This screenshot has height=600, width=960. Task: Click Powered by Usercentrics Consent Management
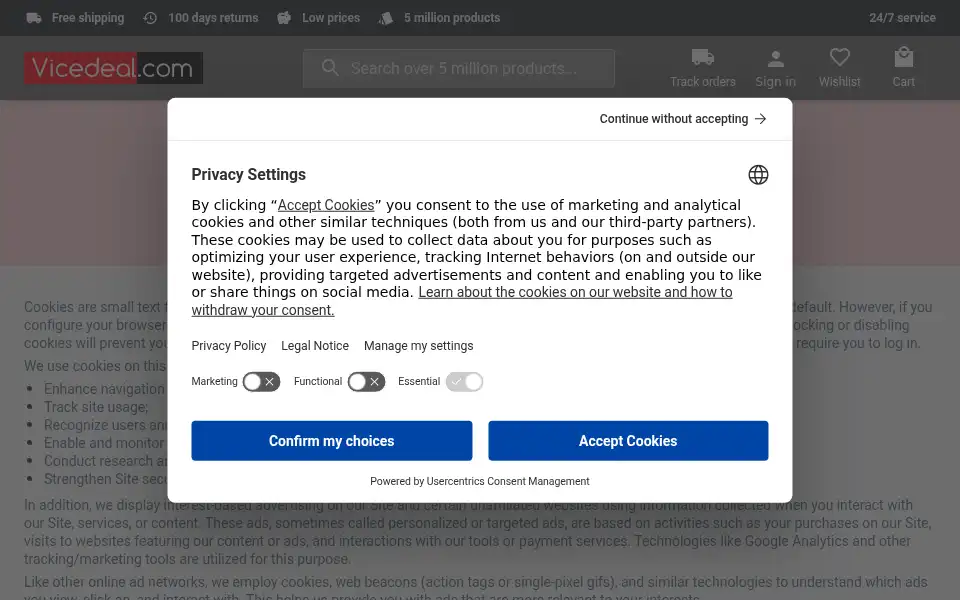click(479, 481)
